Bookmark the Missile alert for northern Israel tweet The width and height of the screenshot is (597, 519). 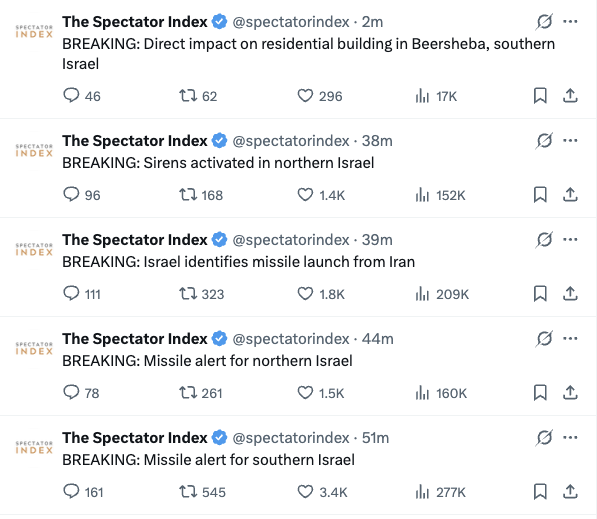tap(540, 393)
